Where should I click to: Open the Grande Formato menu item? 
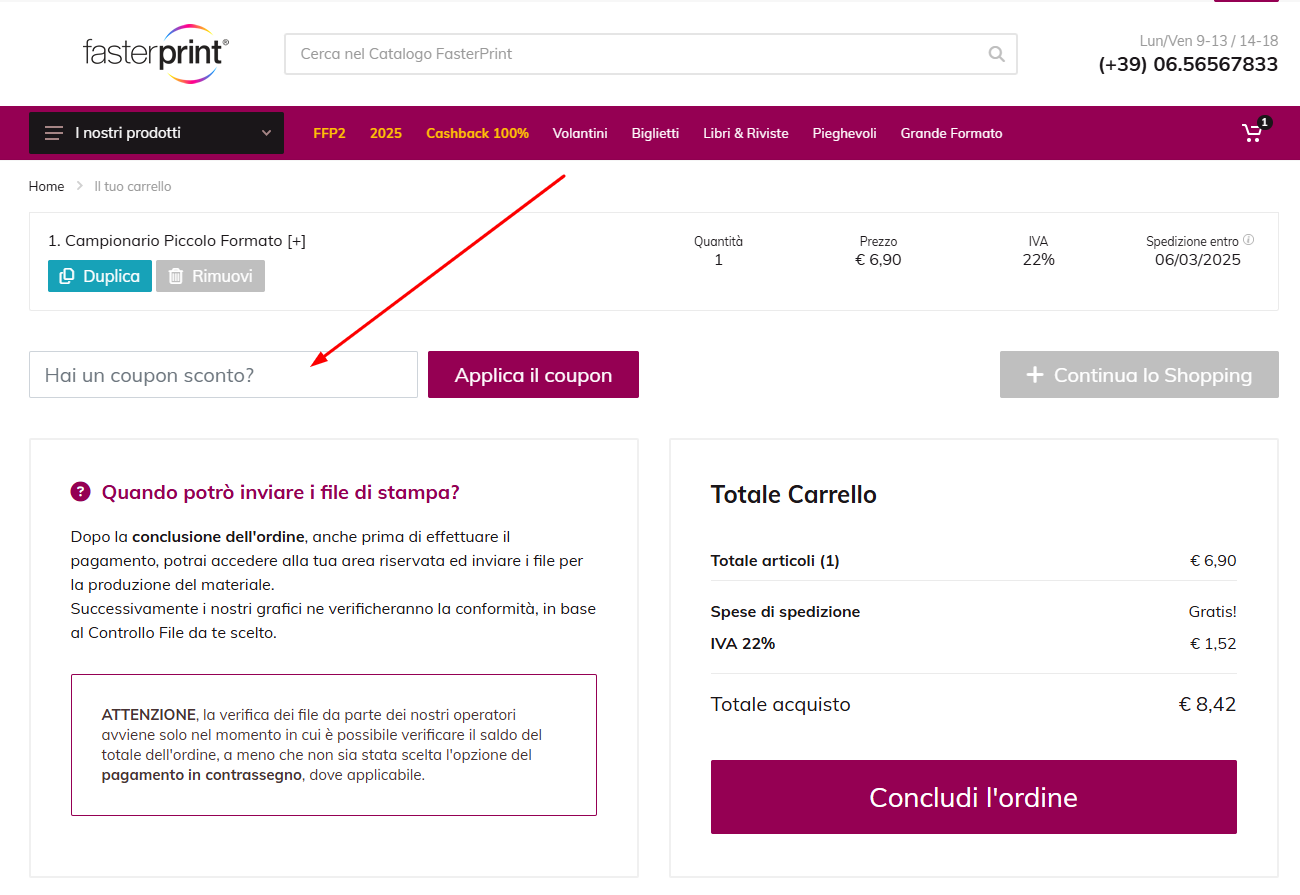(951, 132)
